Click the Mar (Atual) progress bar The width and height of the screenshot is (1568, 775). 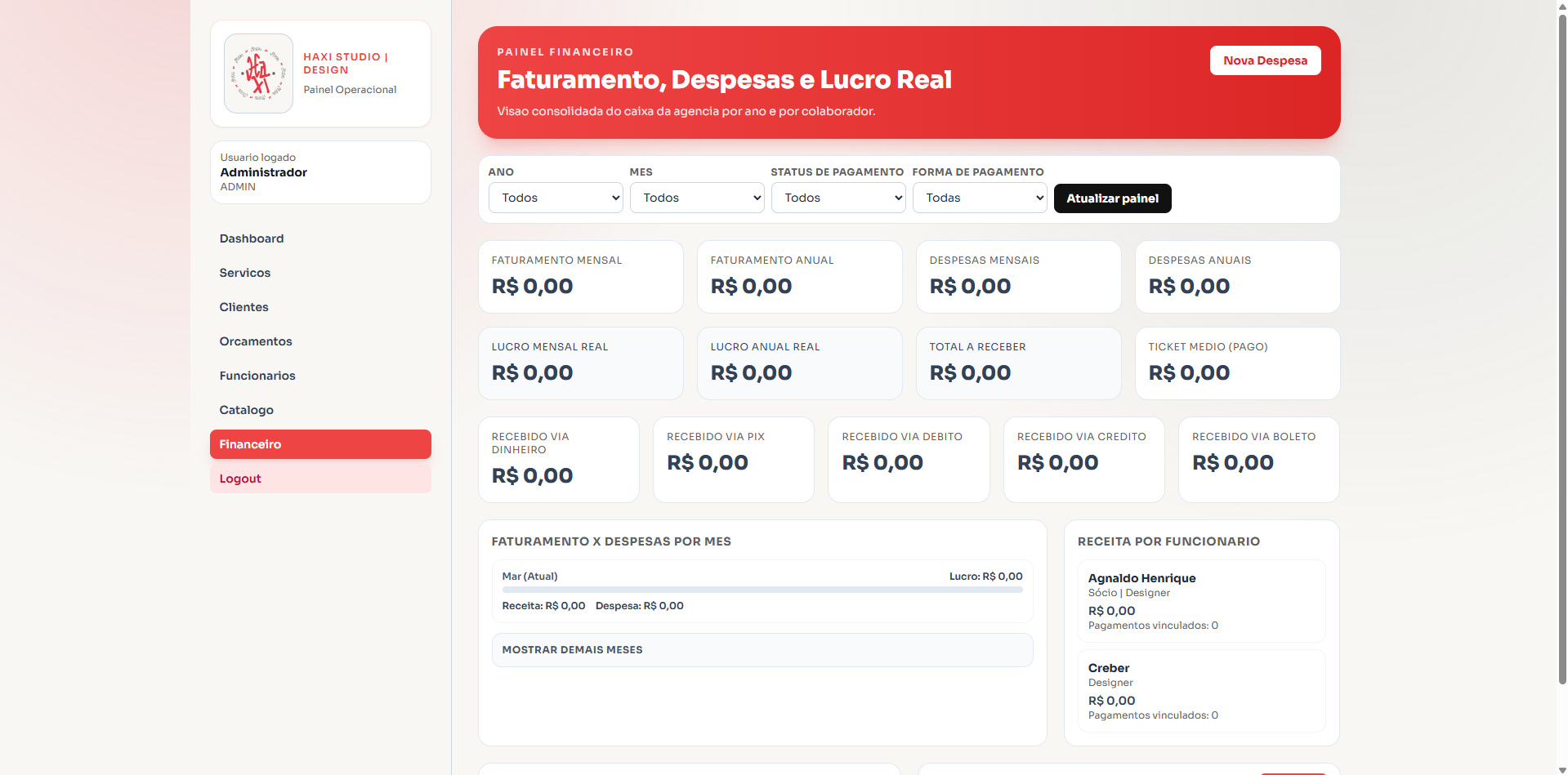tap(762, 590)
